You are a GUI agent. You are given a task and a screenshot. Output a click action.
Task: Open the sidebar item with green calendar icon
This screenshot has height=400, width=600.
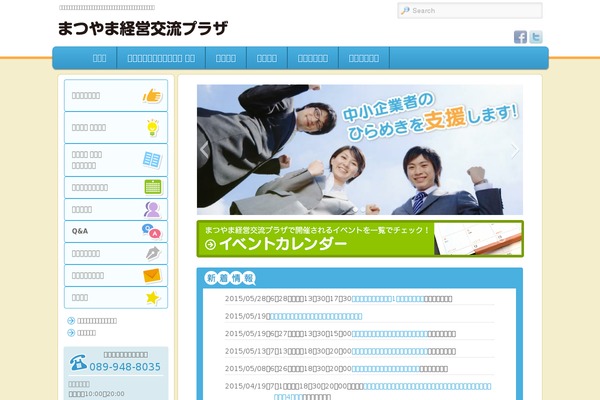116,188
